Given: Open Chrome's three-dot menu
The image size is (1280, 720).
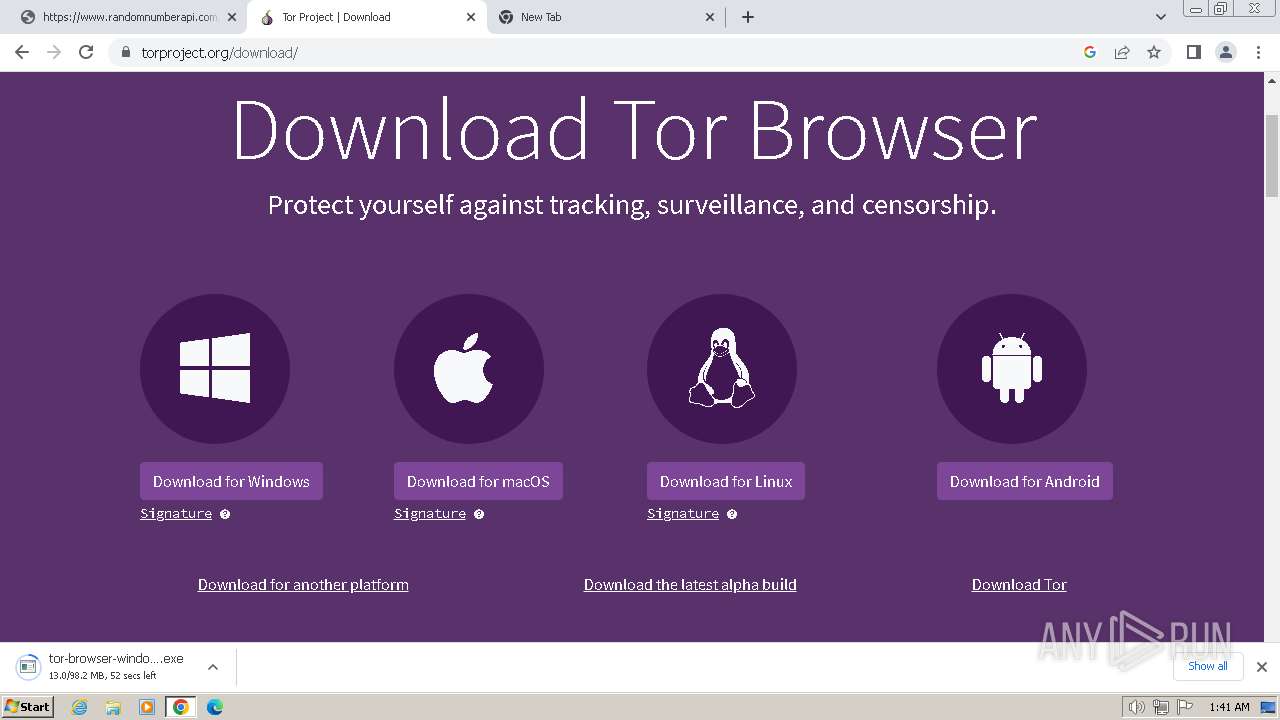Looking at the screenshot, I should (1258, 52).
